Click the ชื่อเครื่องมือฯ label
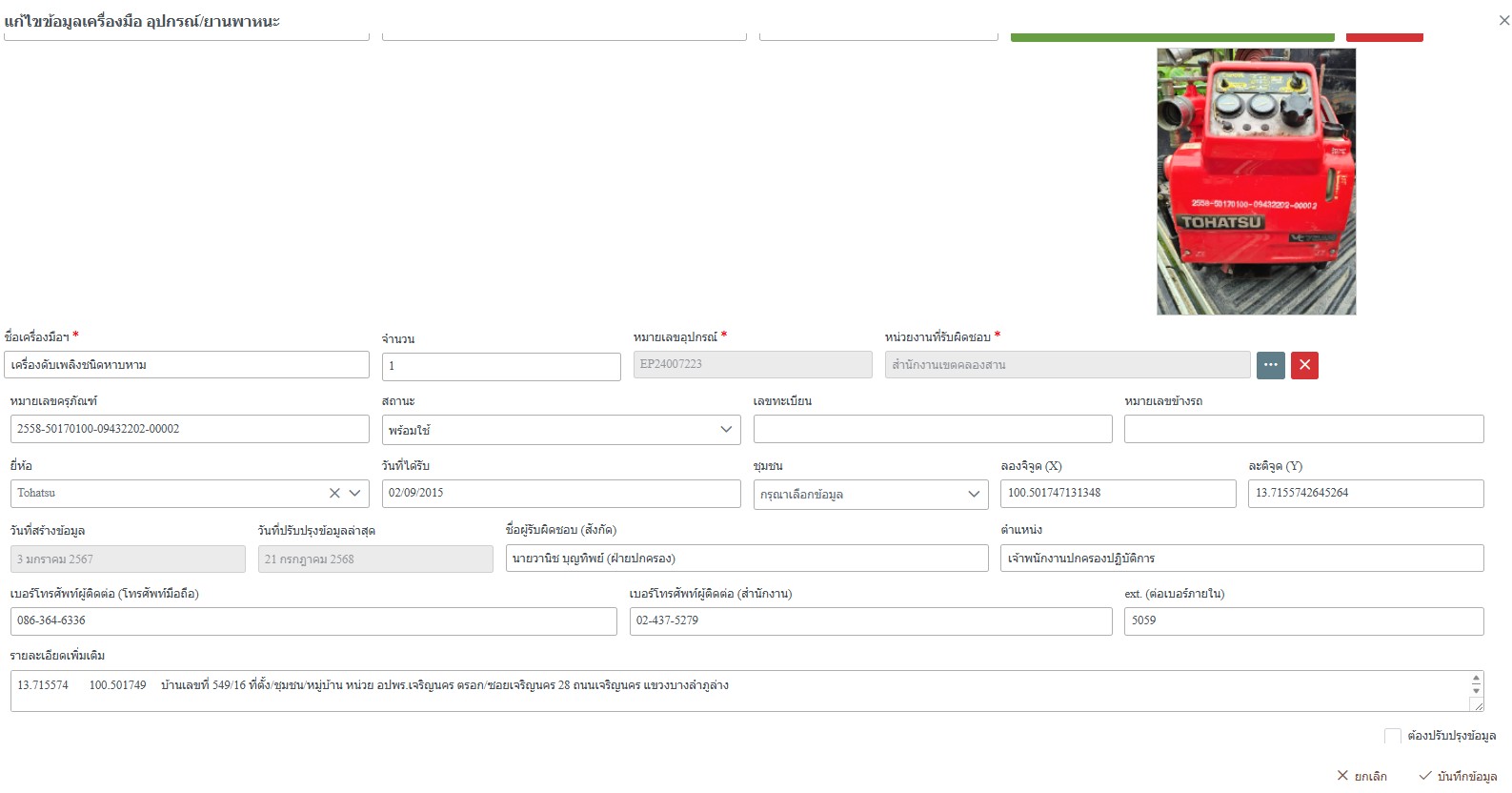This screenshot has width=1512, height=793. pyautogui.click(x=36, y=337)
